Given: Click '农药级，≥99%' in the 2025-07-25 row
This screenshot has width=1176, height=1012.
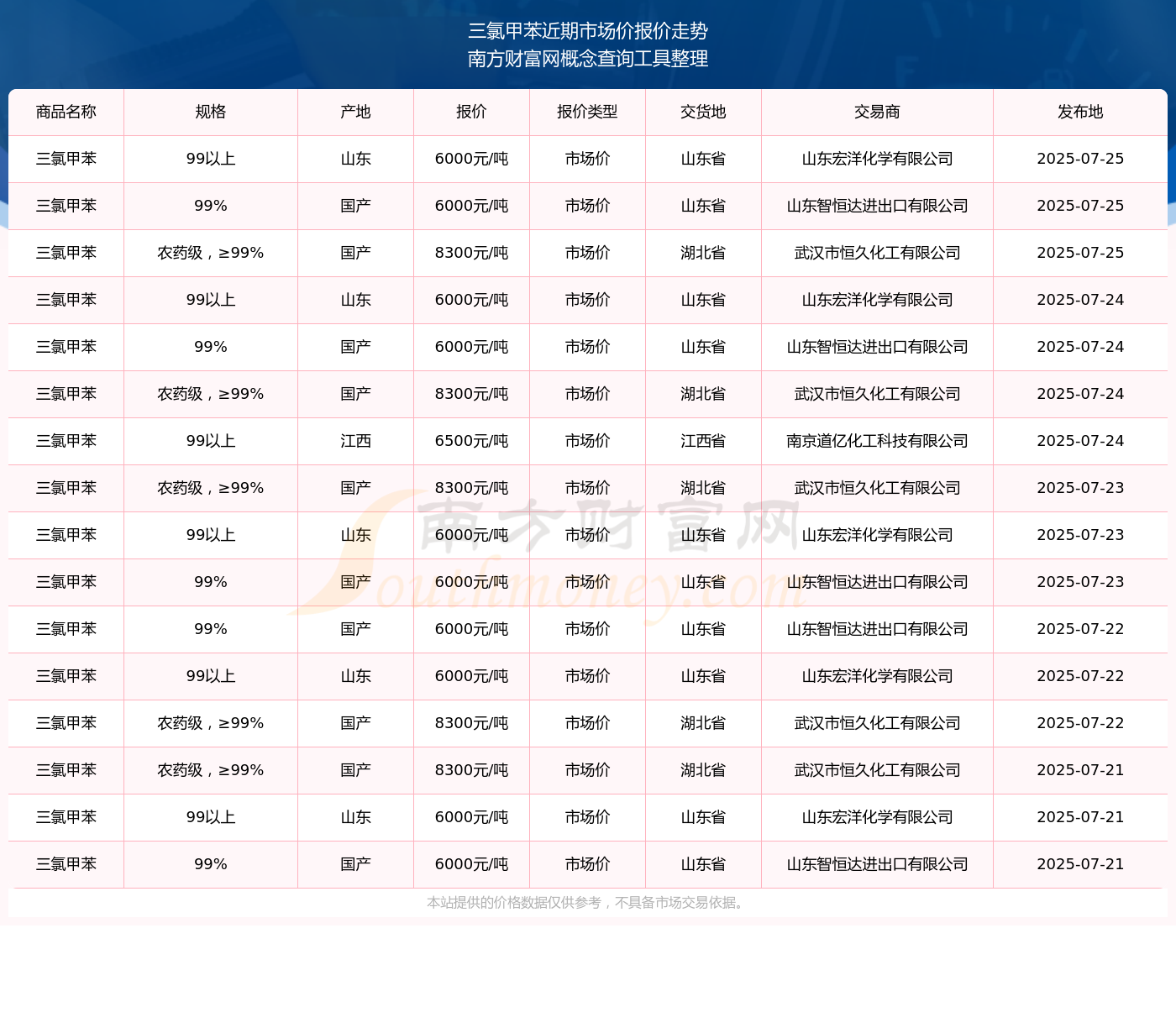Looking at the screenshot, I should 211,253.
